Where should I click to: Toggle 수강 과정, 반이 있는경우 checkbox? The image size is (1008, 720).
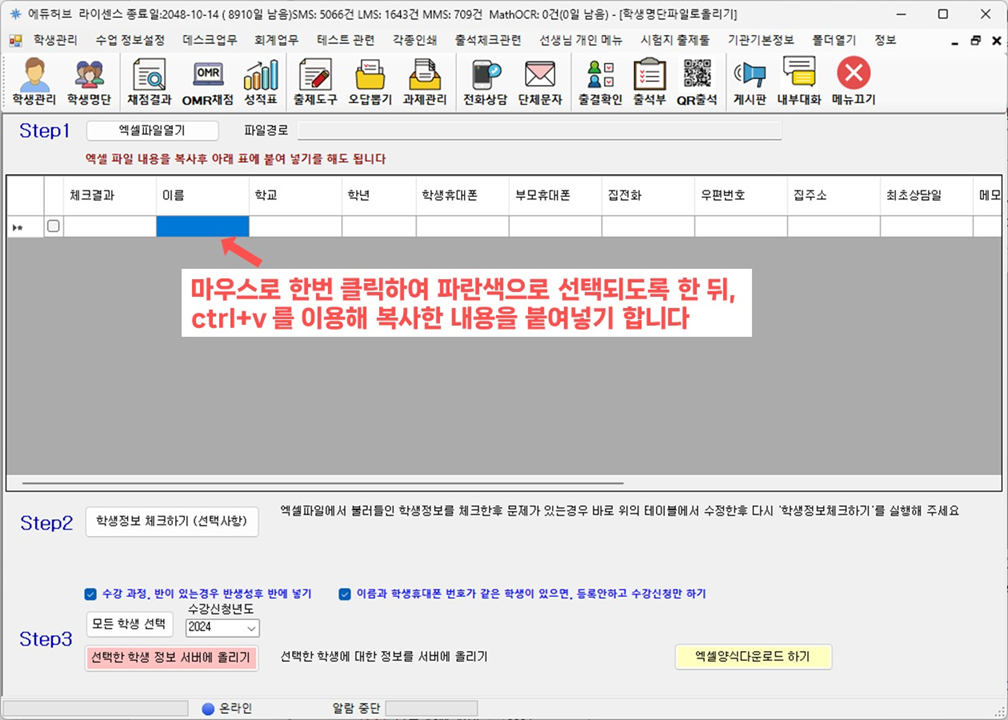(x=91, y=593)
